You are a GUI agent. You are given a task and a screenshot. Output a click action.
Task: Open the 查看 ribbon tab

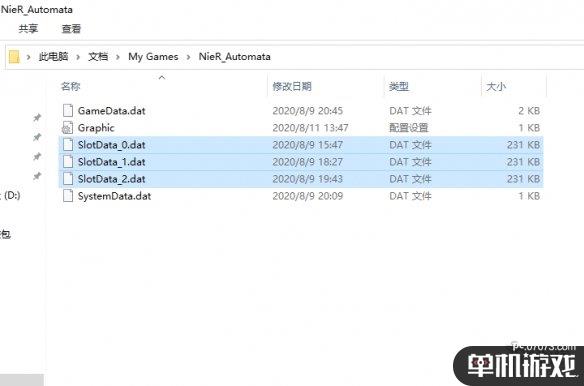pyautogui.click(x=71, y=29)
